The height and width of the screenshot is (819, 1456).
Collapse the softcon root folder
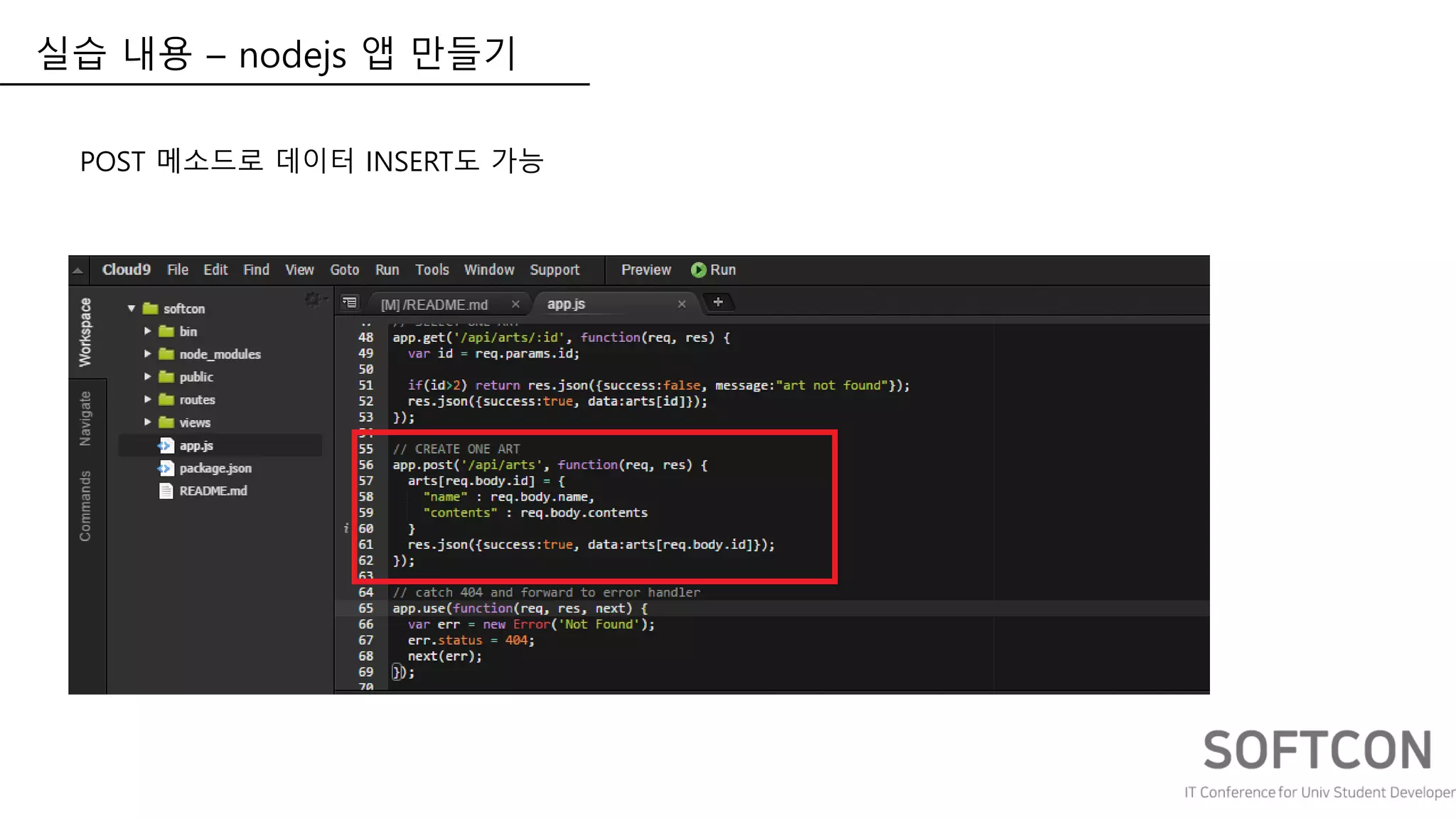[132, 309]
